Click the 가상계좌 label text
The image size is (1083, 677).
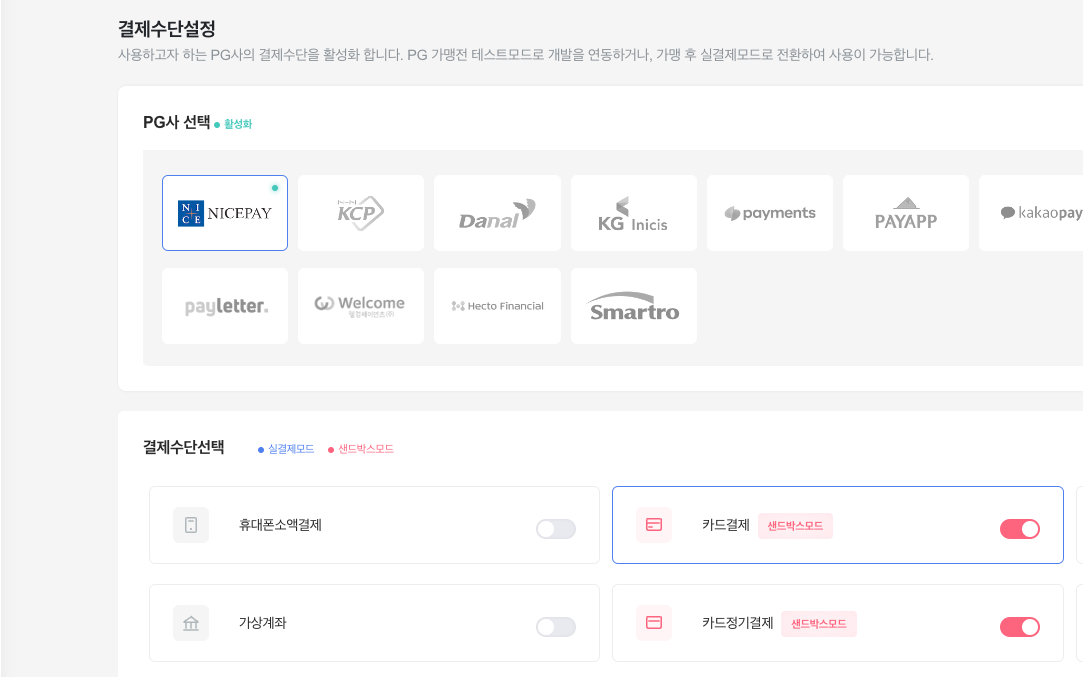262,623
